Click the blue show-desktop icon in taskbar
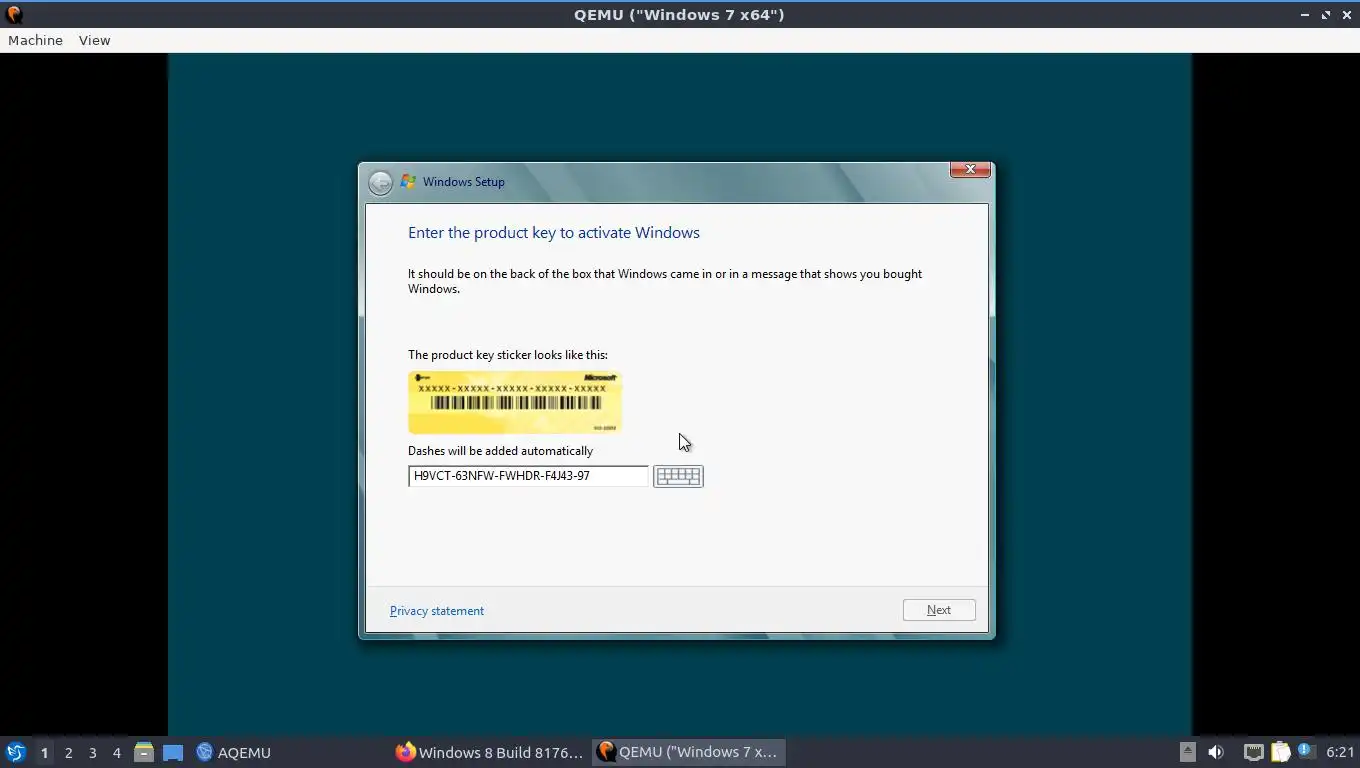 coord(173,753)
